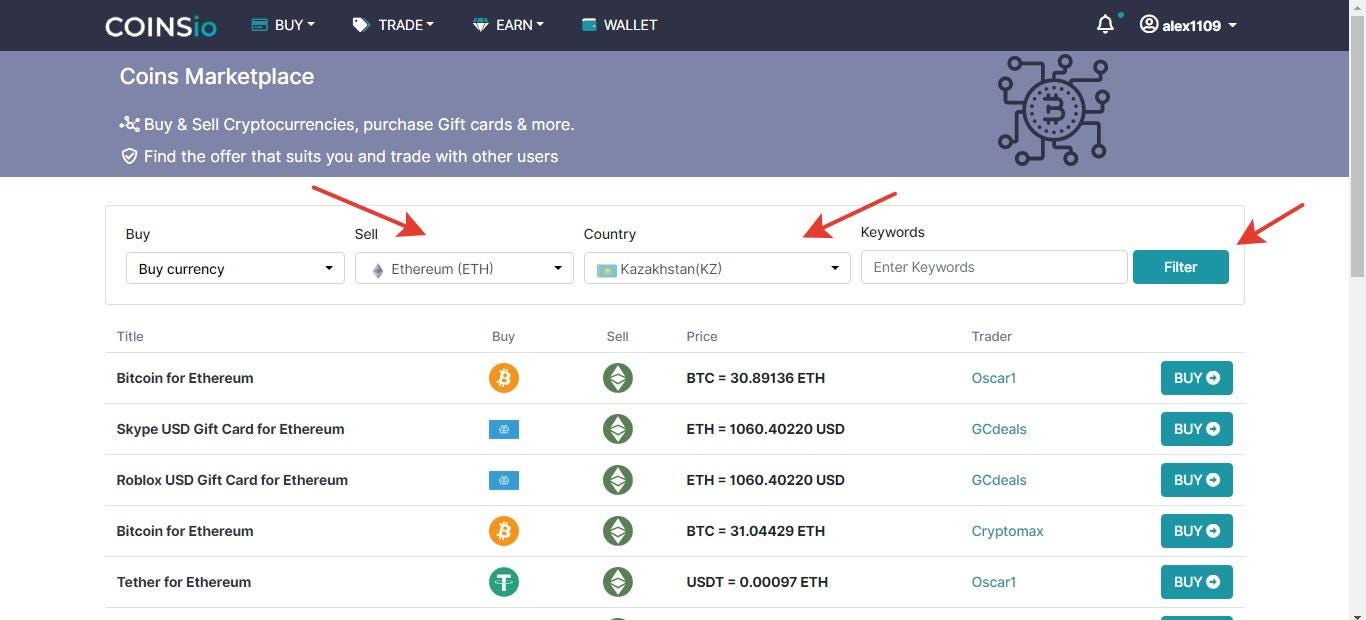Click Ethereum icon in Tether for Ethereum row
Viewport: 1366px width, 620px height.
(618, 582)
